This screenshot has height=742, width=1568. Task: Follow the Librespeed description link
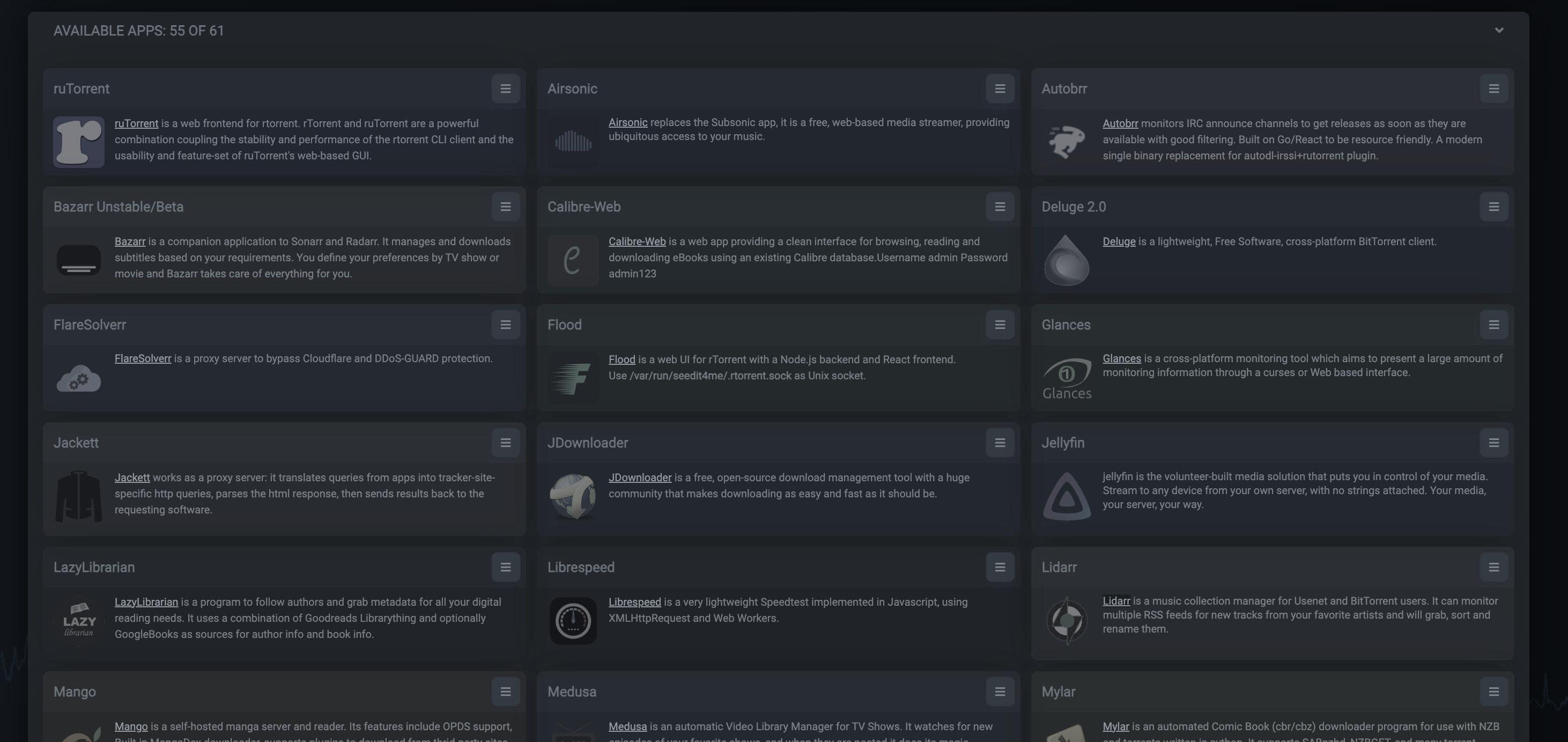(x=634, y=603)
